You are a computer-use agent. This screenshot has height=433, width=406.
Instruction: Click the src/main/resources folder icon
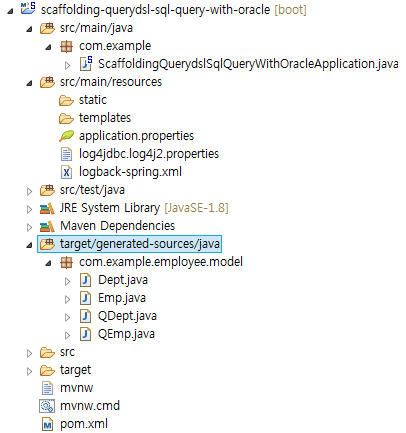pos(47,82)
